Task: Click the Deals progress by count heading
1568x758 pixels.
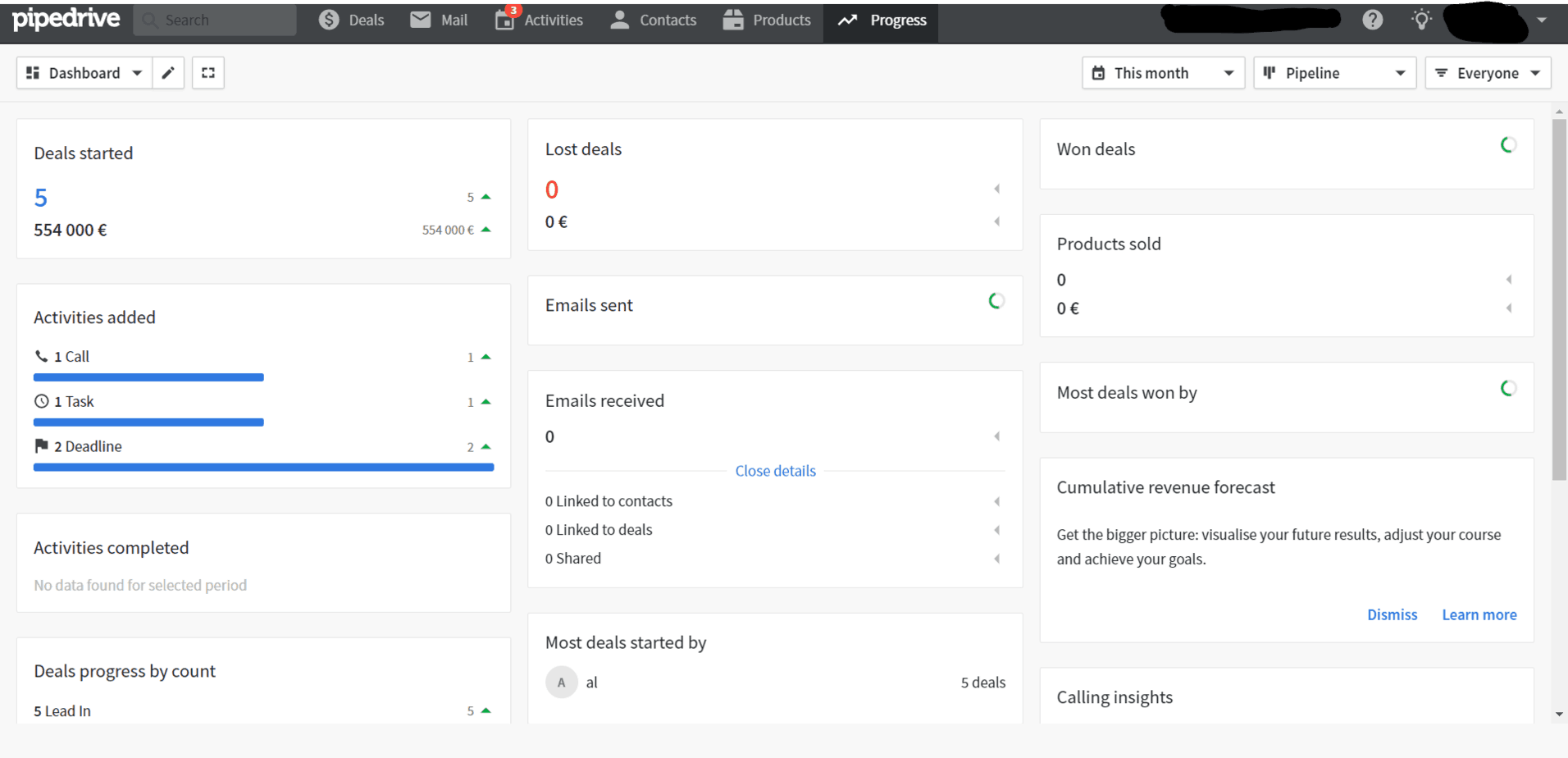Action: [125, 671]
